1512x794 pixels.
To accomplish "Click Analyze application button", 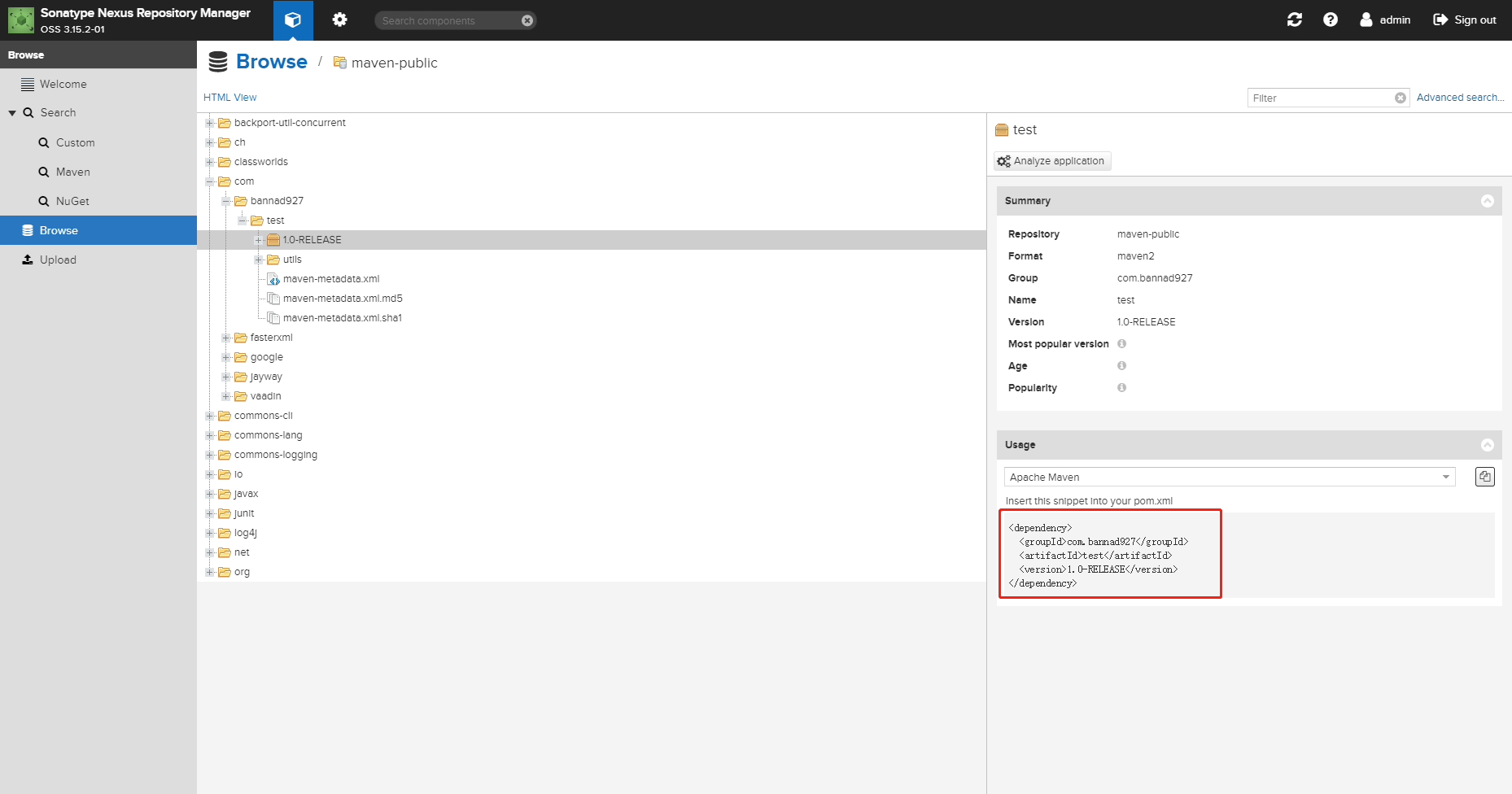I will pyautogui.click(x=1052, y=161).
